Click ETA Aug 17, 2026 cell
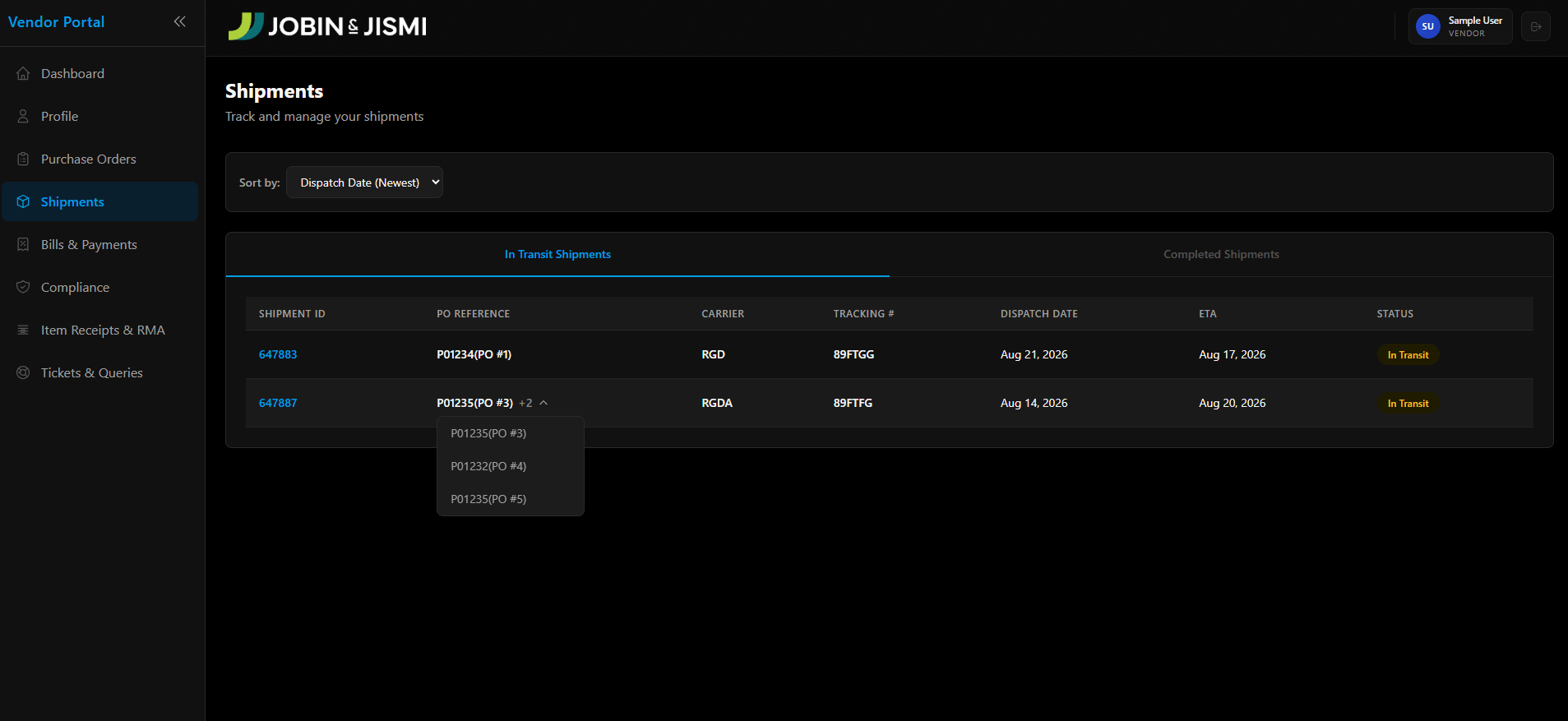1568x721 pixels. [x=1232, y=354]
